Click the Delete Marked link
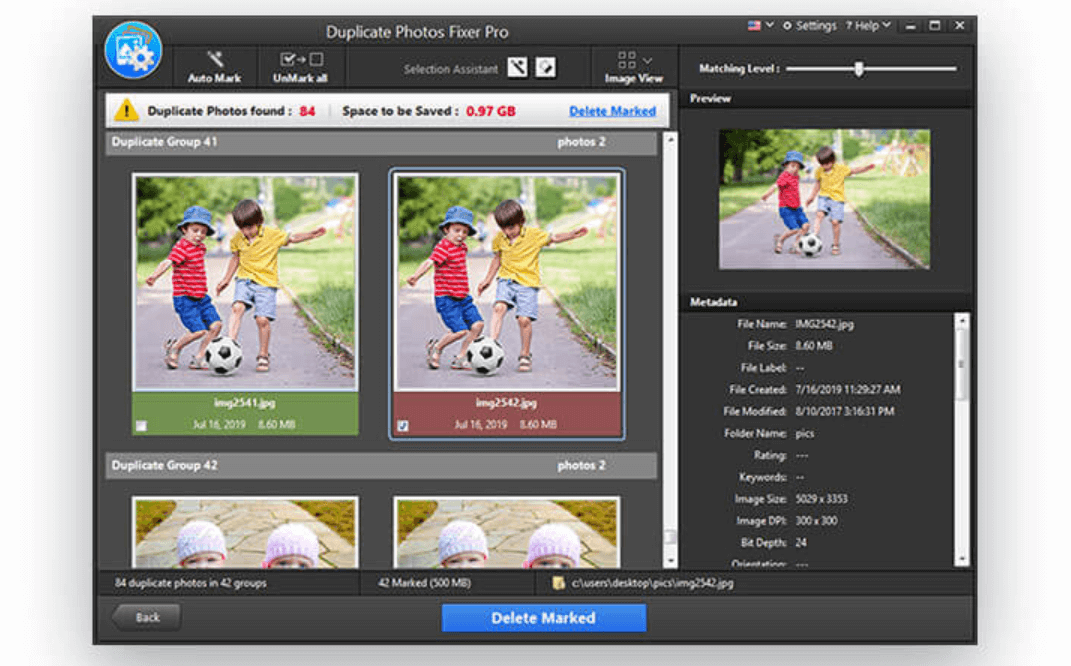Screen dimensions: 1071x666 tap(612, 111)
